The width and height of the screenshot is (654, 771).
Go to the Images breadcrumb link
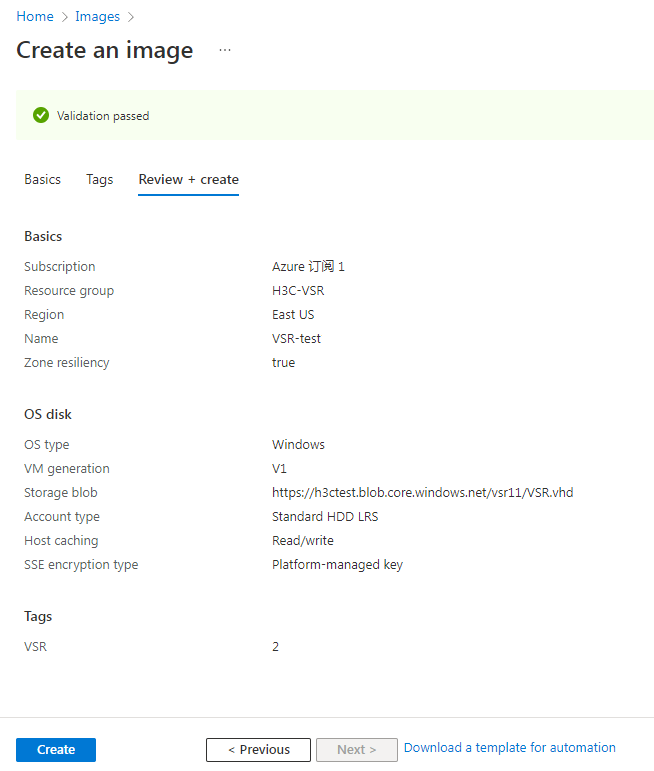coord(97,16)
